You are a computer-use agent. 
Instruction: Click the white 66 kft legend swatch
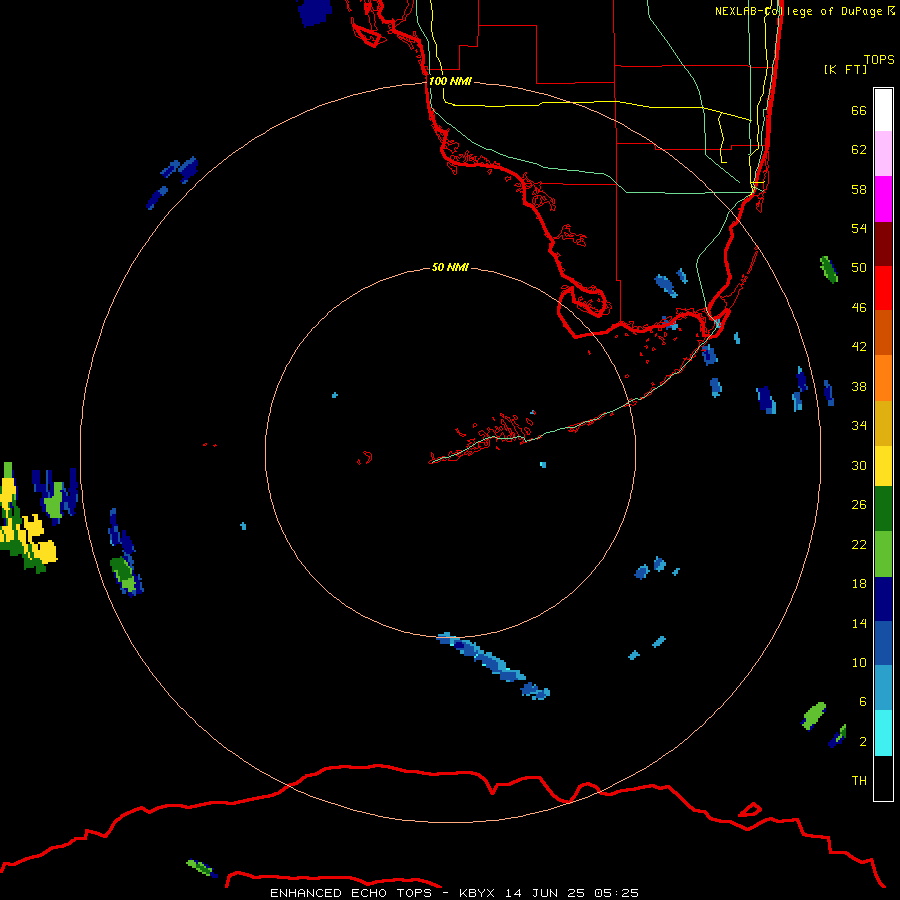883,110
